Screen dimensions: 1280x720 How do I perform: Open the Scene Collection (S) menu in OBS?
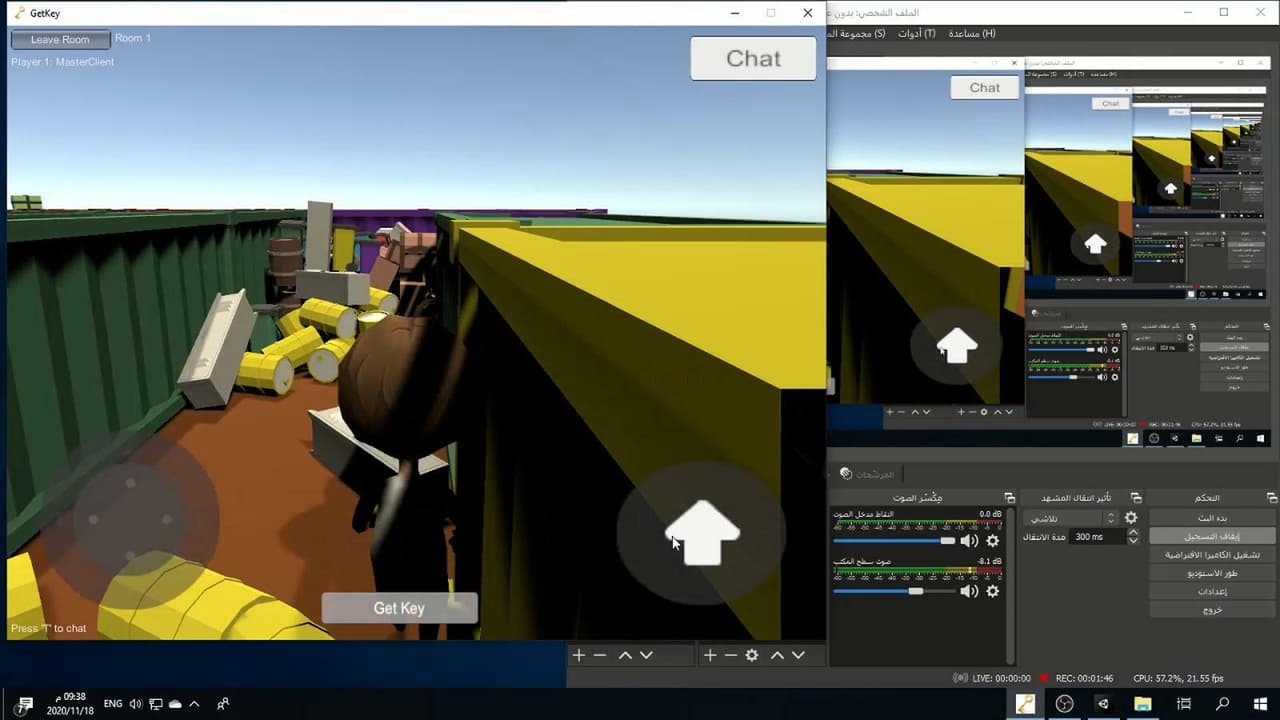[856, 34]
